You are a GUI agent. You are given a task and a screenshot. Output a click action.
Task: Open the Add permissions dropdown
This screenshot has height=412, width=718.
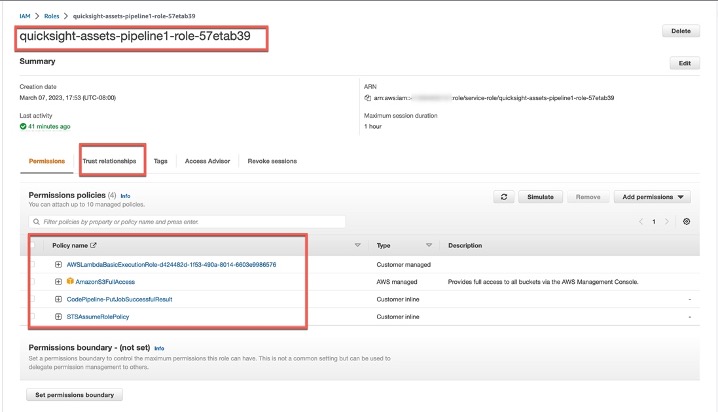pyautogui.click(x=652, y=197)
